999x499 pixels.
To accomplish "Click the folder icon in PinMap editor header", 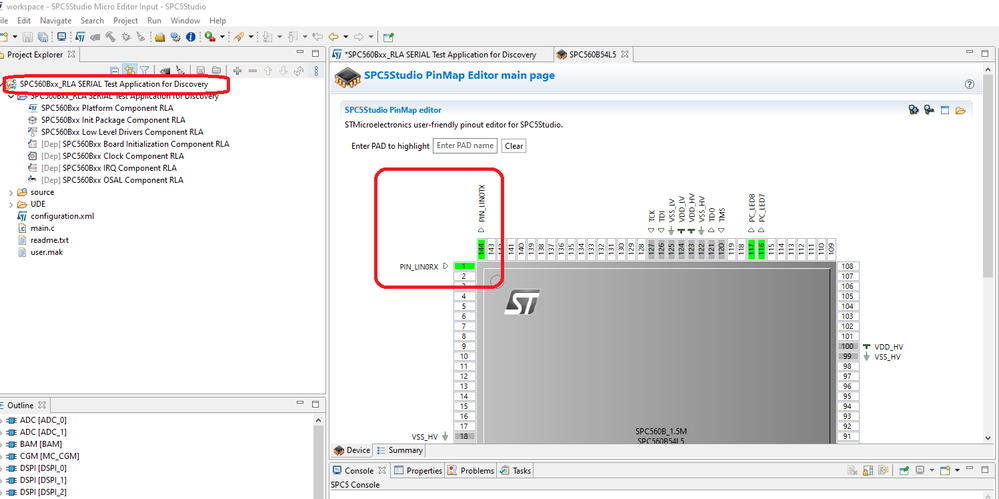I will point(960,110).
